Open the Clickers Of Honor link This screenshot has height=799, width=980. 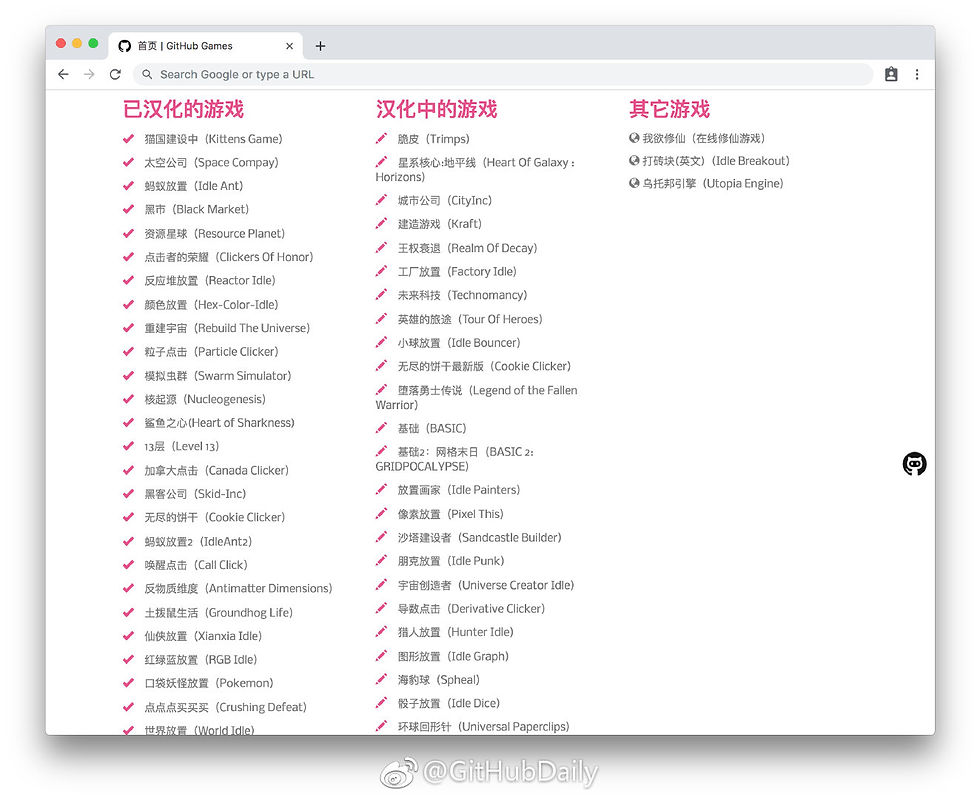229,257
